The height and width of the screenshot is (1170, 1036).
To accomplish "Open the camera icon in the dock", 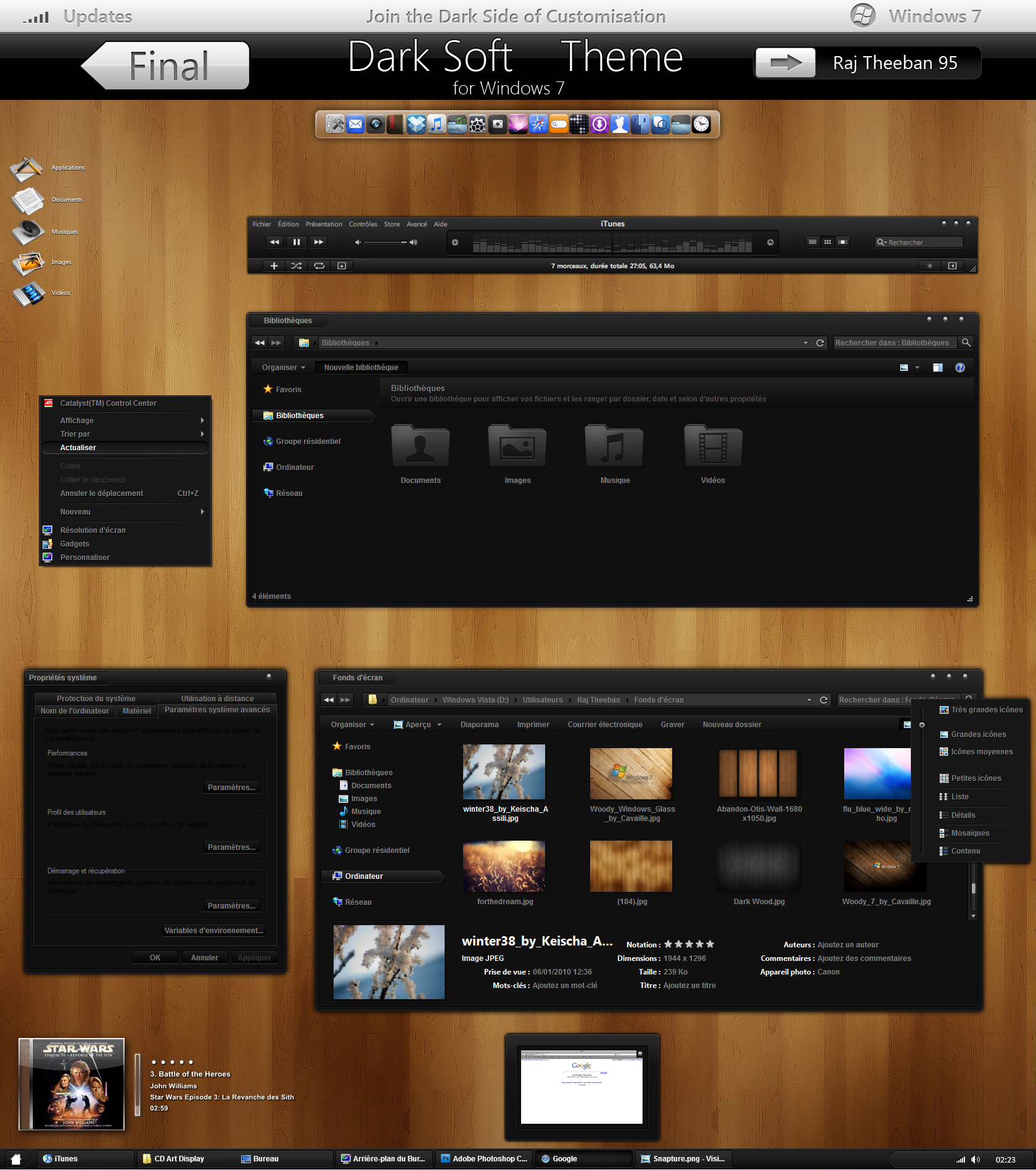I will pyautogui.click(x=498, y=125).
